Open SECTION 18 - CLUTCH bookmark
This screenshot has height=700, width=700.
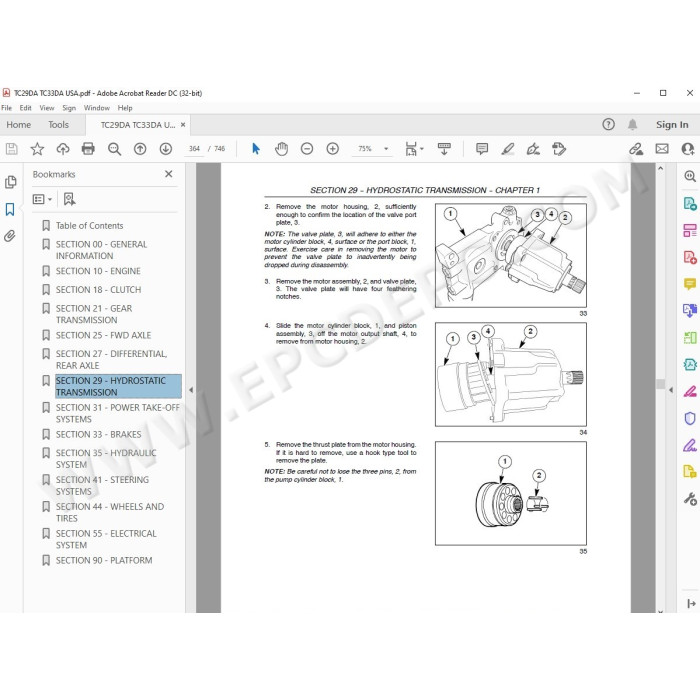point(98,290)
